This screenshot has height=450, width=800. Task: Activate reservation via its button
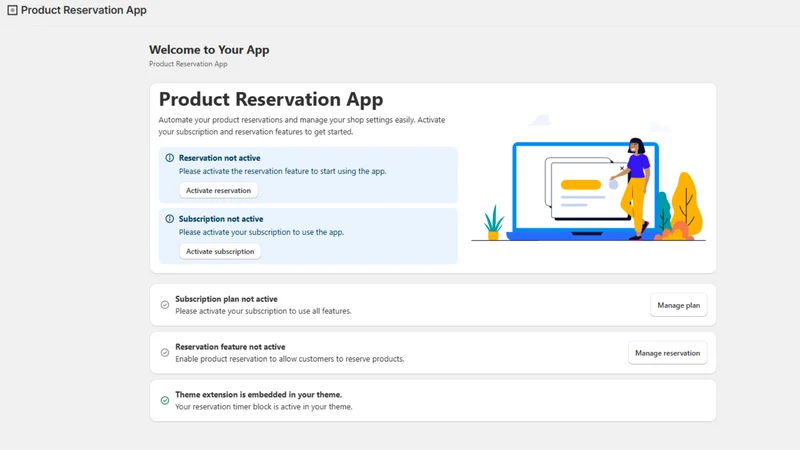click(218, 190)
